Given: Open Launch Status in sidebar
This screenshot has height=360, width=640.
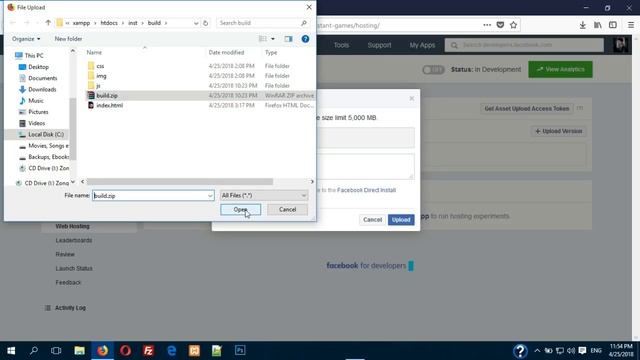Looking at the screenshot, I should (x=74, y=268).
